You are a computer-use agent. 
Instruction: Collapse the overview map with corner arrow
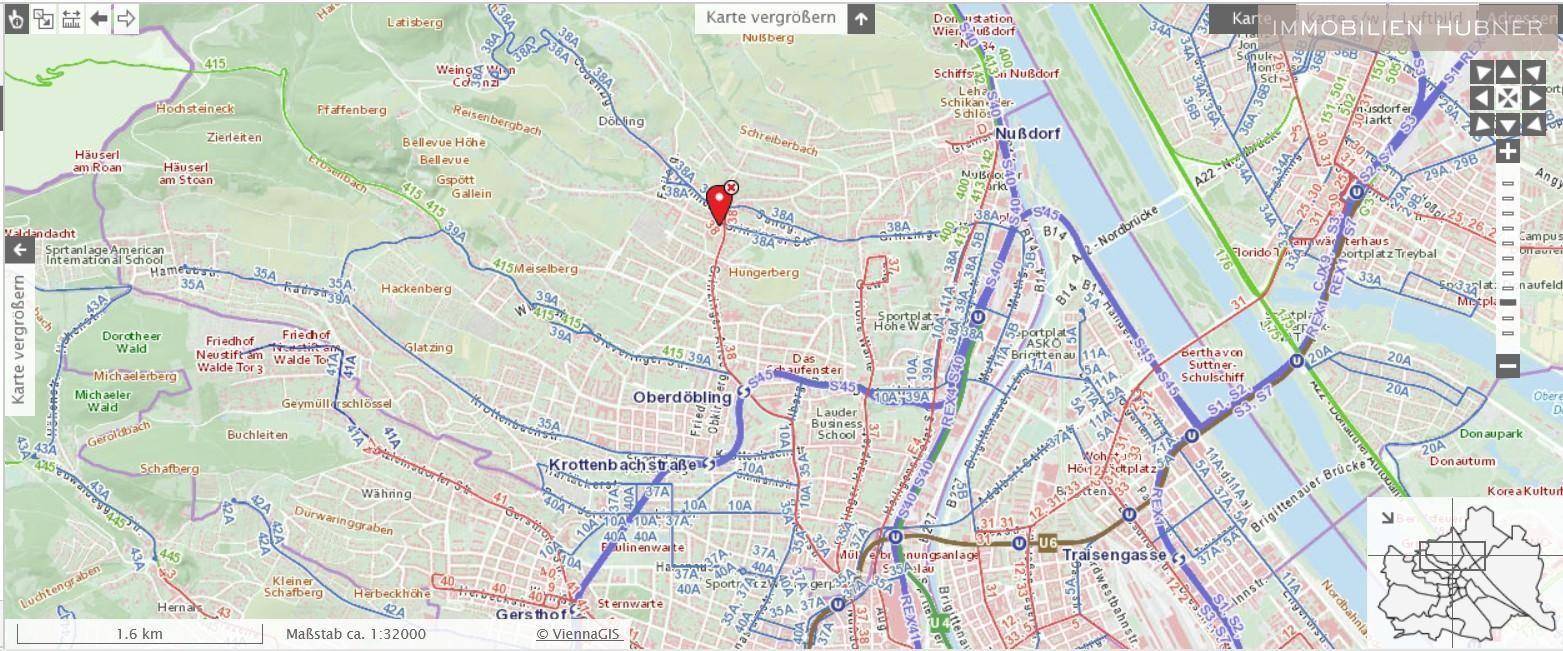coord(1384,517)
